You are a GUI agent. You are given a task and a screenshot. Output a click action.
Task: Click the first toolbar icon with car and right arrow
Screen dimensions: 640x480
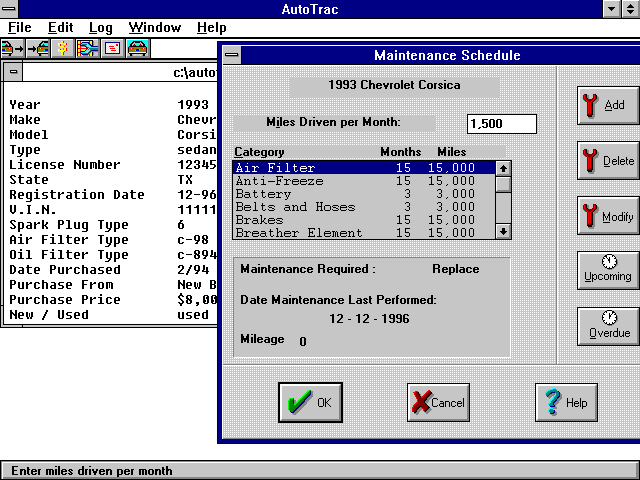click(x=12, y=48)
